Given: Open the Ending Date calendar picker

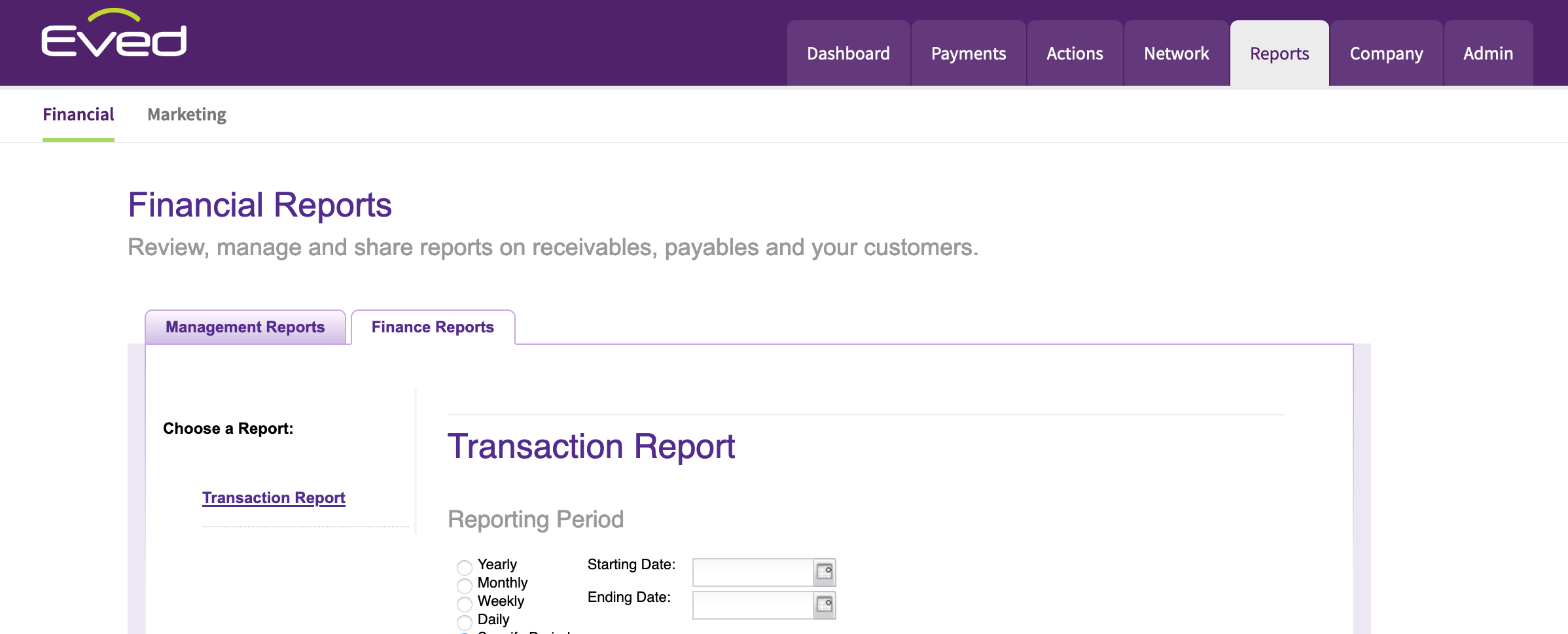Looking at the screenshot, I should (x=826, y=605).
